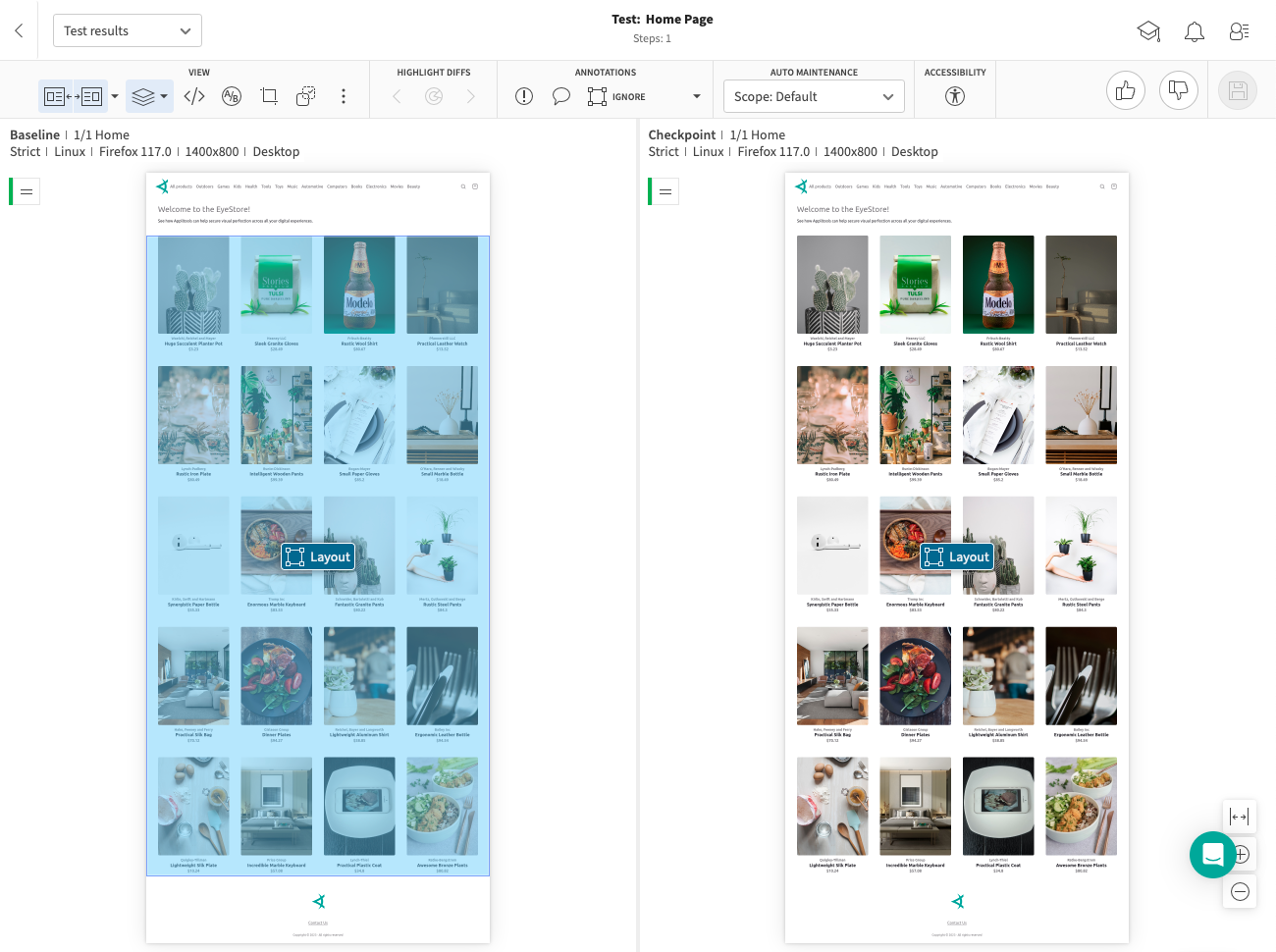Zoom out with the minus button
The height and width of the screenshot is (952, 1276).
click(1240, 891)
